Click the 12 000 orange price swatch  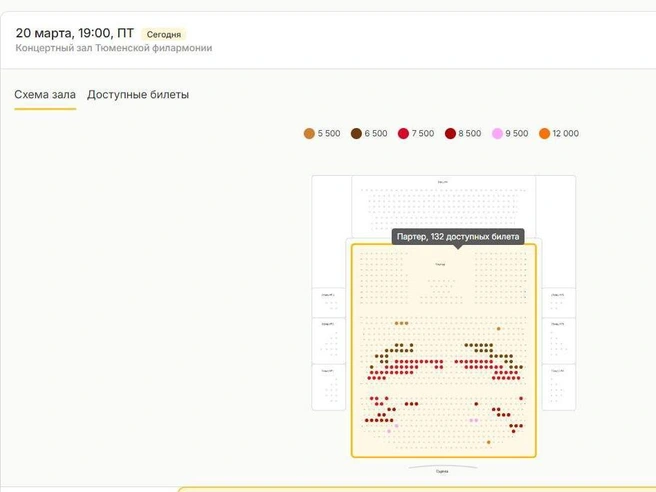point(544,133)
